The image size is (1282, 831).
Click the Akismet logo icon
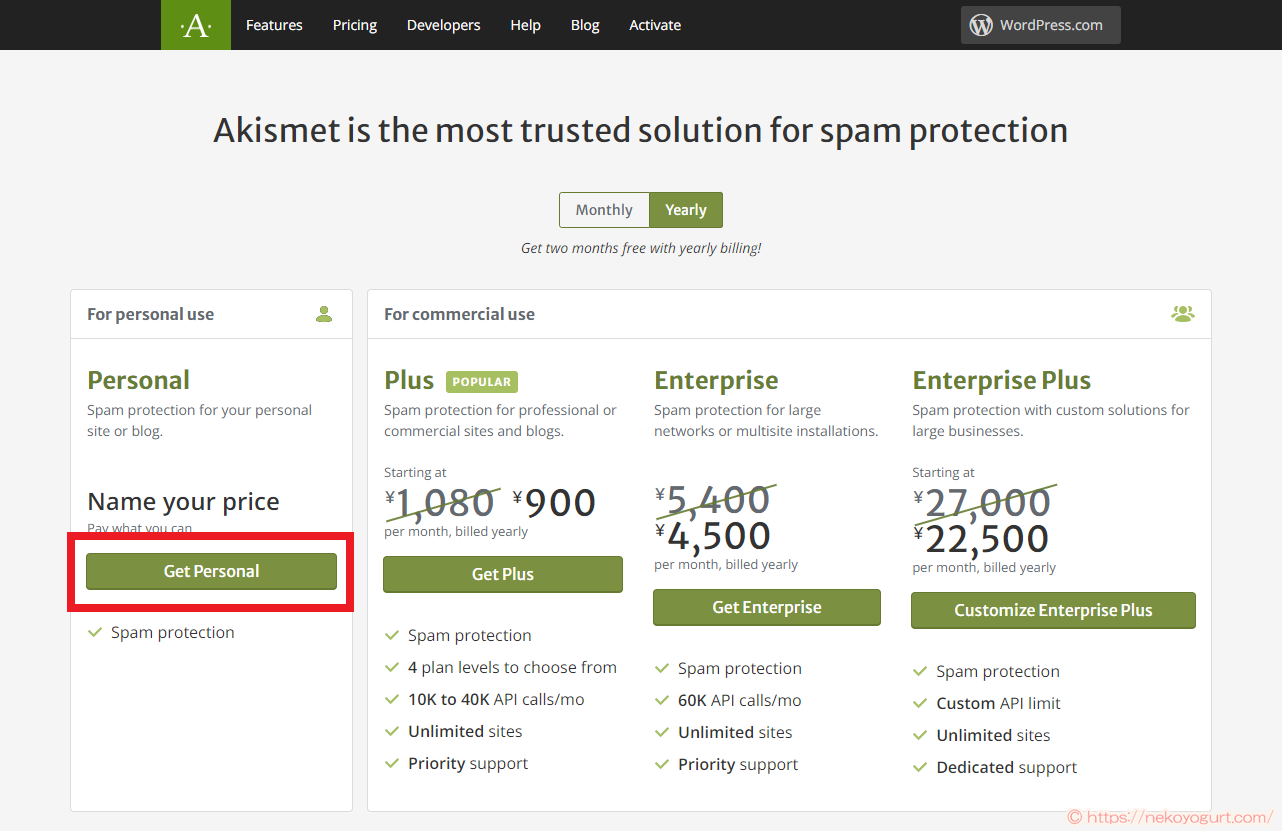(195, 24)
